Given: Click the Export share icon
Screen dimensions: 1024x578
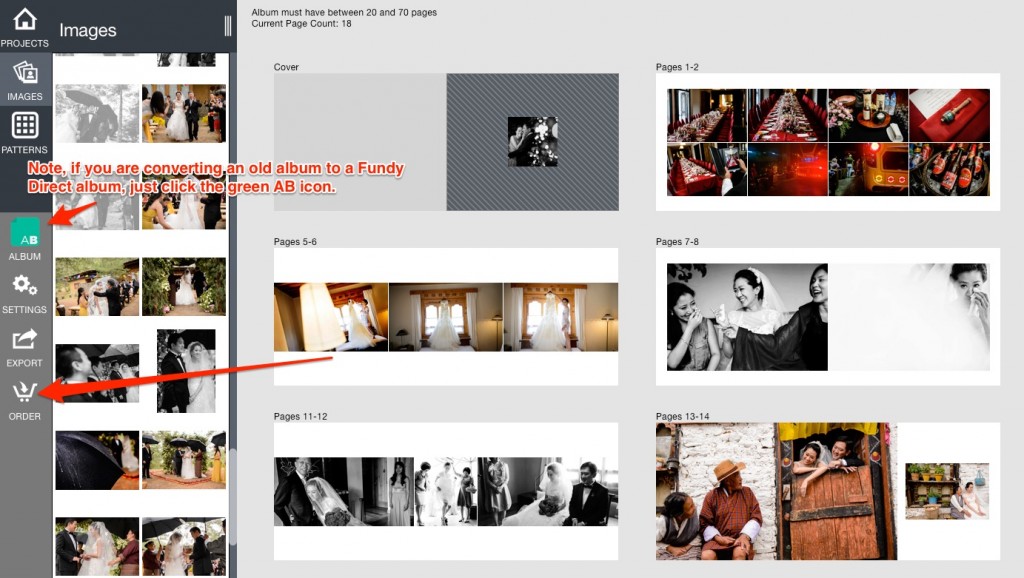Looking at the screenshot, I should coord(25,347).
